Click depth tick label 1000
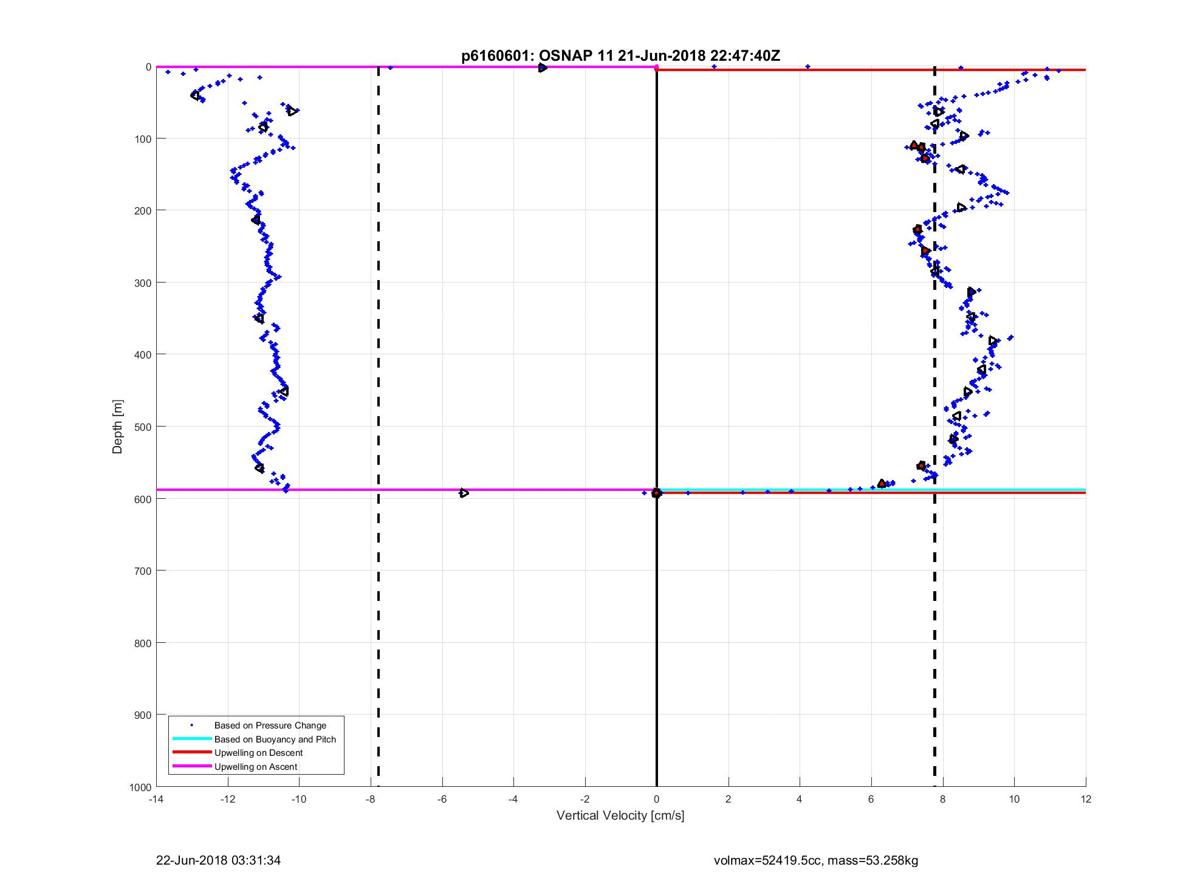The width and height of the screenshot is (1200, 885). point(140,787)
